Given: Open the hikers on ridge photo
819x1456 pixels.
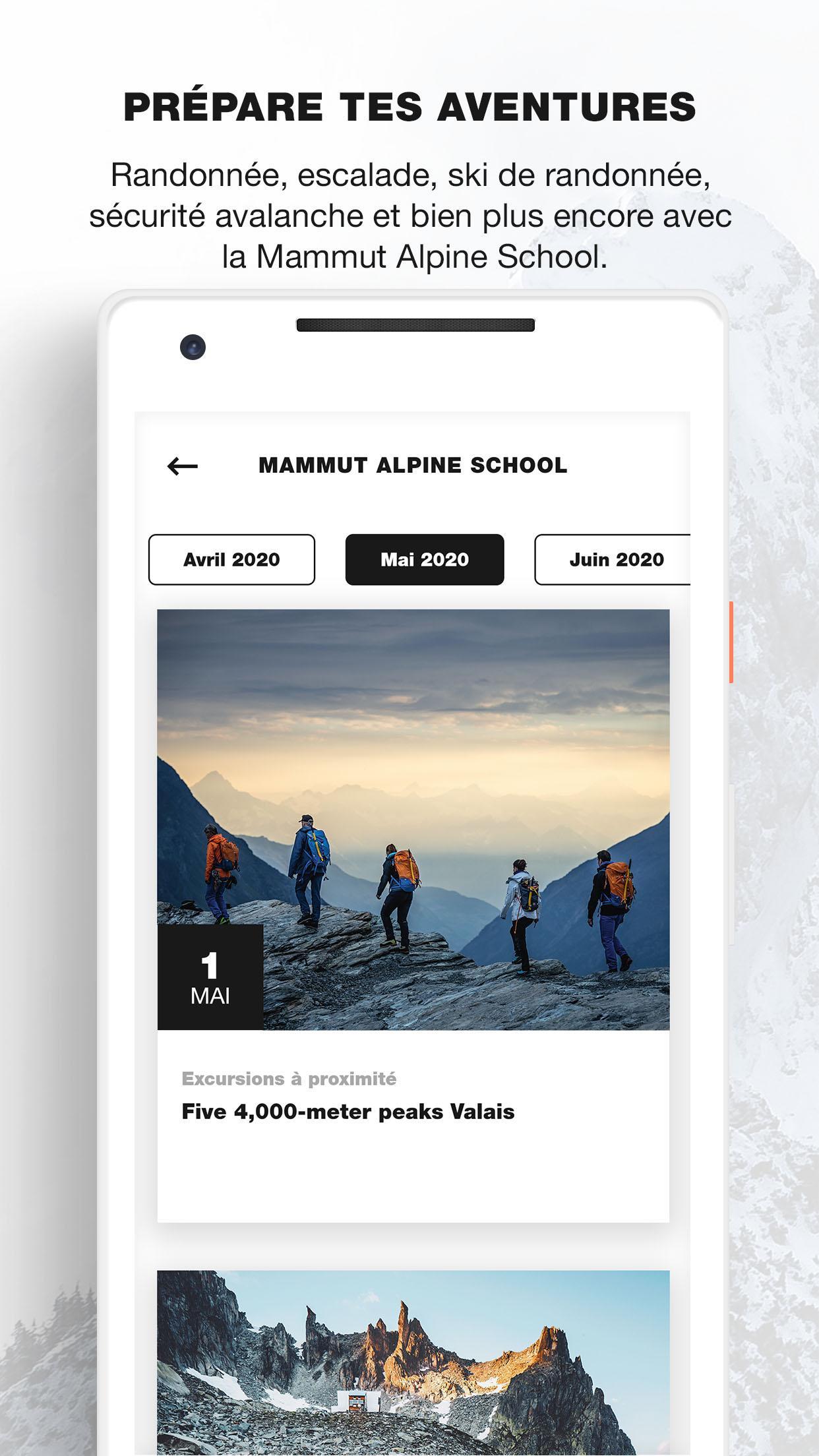Looking at the screenshot, I should tap(413, 820).
